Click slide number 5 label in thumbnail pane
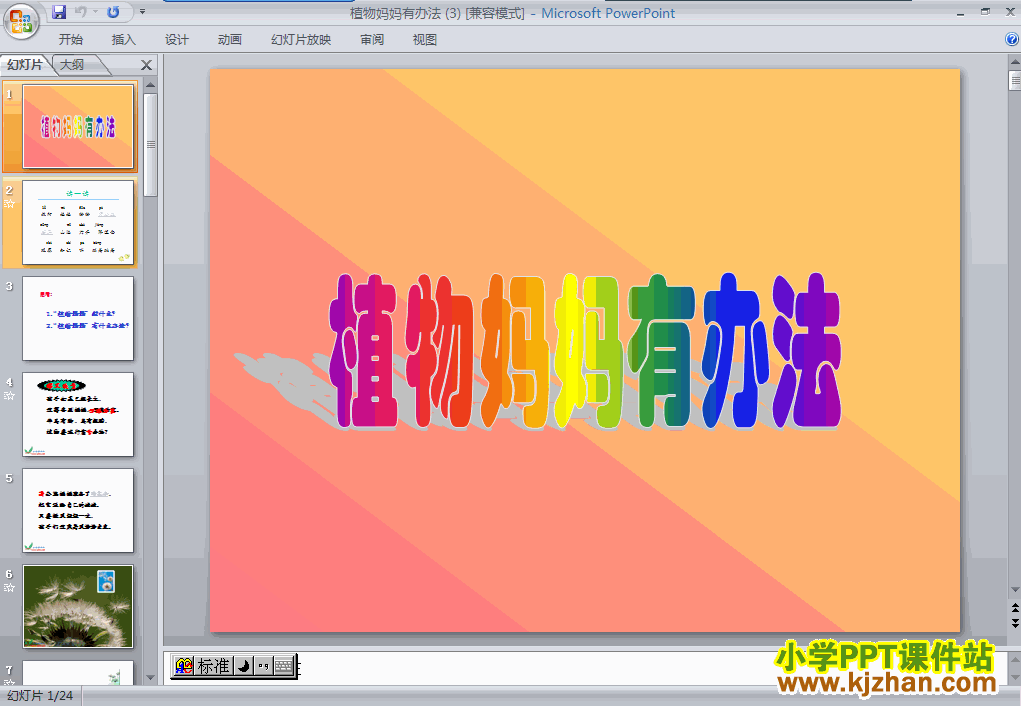 click(x=9, y=478)
